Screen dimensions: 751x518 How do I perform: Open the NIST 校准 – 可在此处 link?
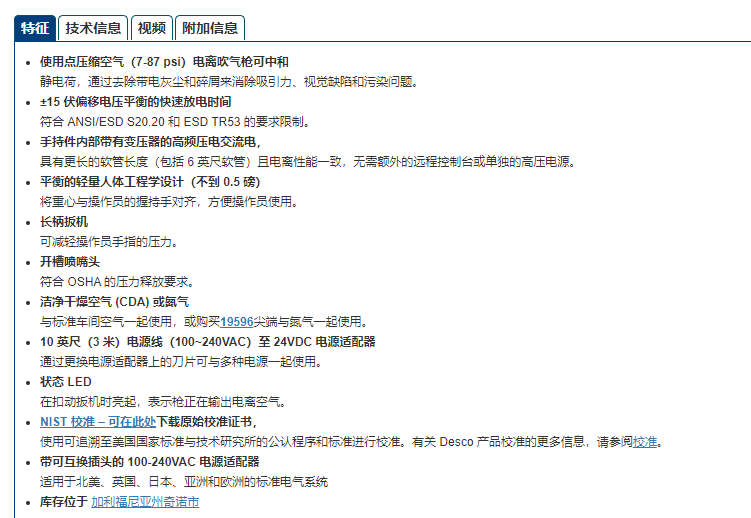pyautogui.click(x=98, y=422)
